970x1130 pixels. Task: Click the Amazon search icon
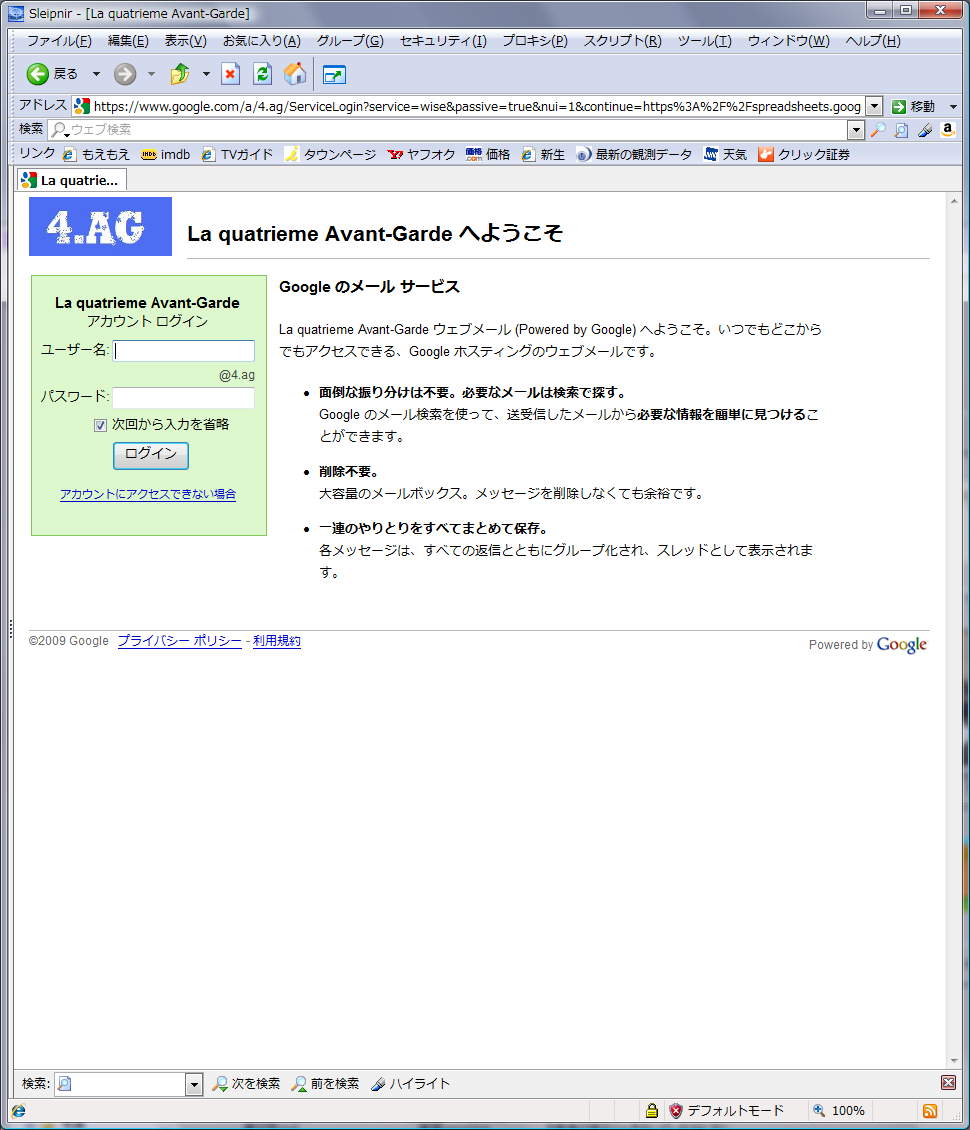tap(947, 130)
